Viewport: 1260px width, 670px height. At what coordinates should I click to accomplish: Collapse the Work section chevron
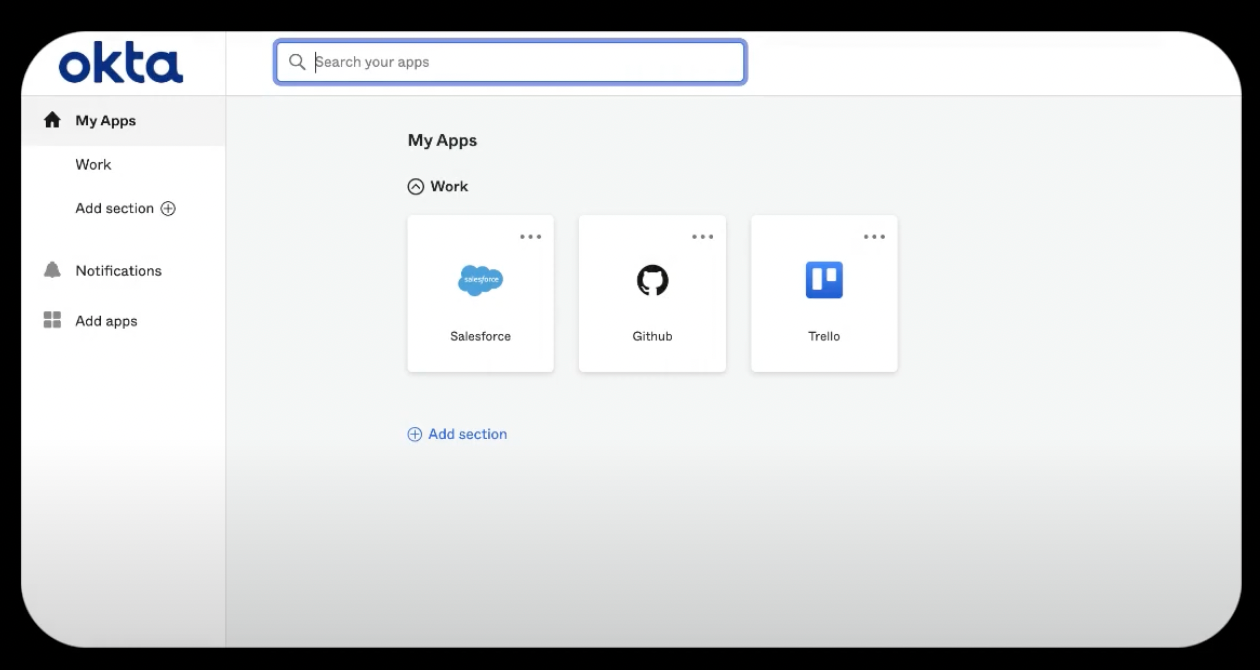(416, 187)
